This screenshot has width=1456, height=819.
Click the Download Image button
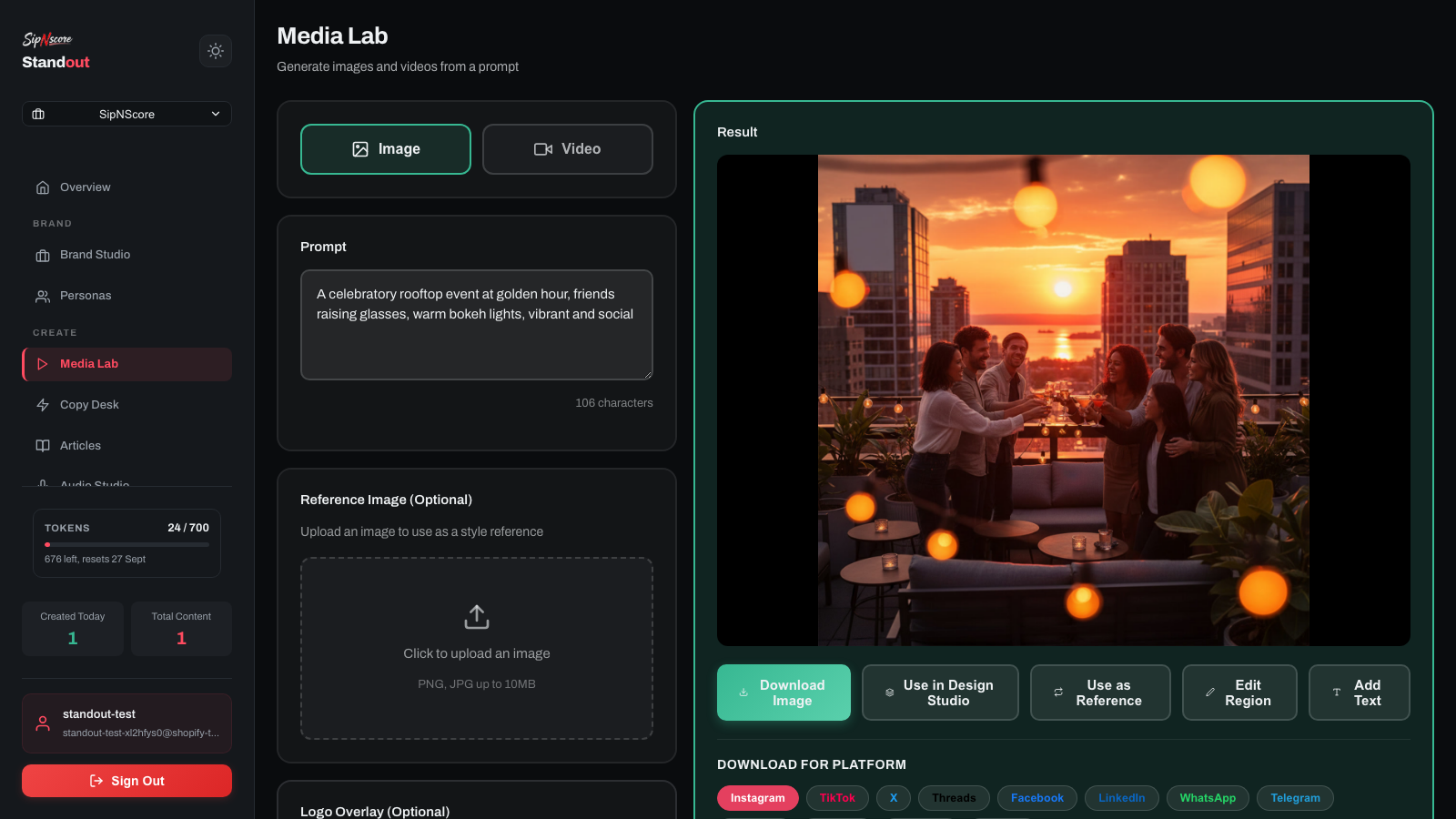(784, 693)
